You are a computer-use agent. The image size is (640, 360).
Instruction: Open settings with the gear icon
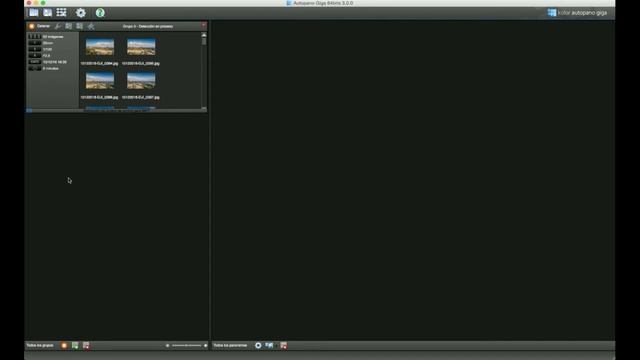coord(81,13)
